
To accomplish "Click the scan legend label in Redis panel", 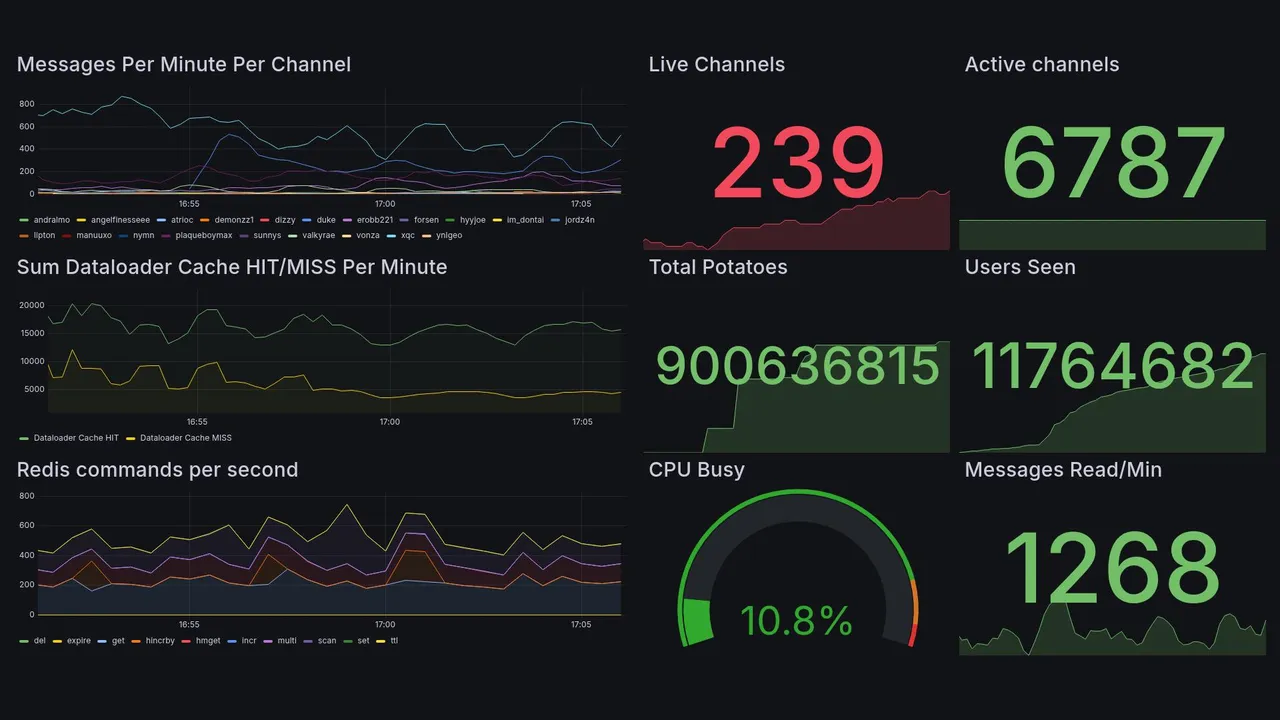I will (x=327, y=640).
